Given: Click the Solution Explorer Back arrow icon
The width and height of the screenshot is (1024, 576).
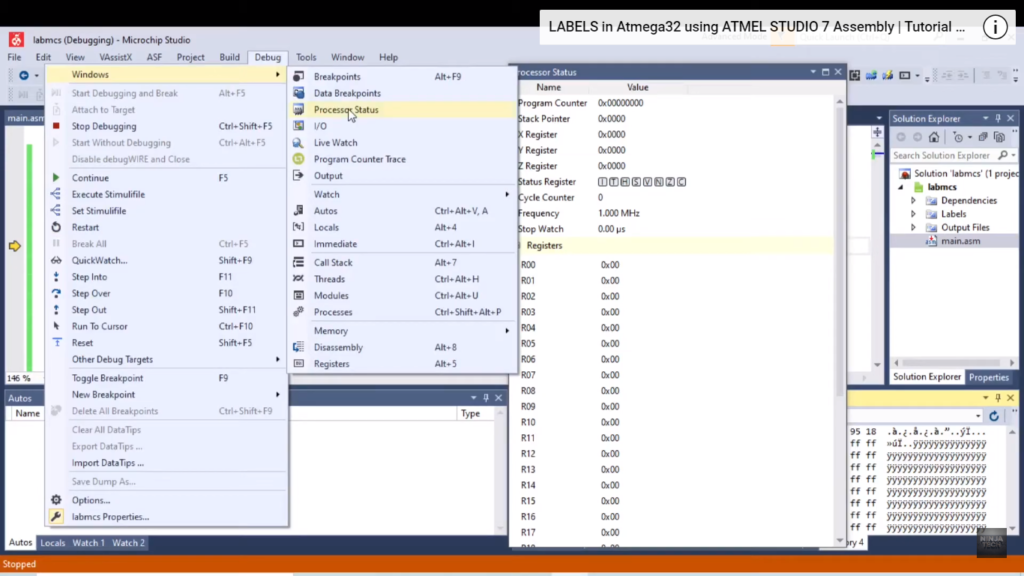Looking at the screenshot, I should tap(901, 137).
